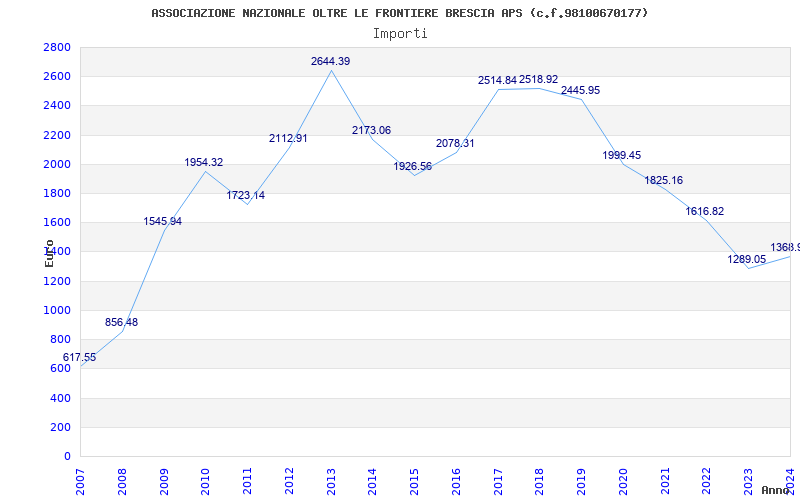800x500 pixels.
Task: Select the 1825.16 data label
Action: point(663,180)
